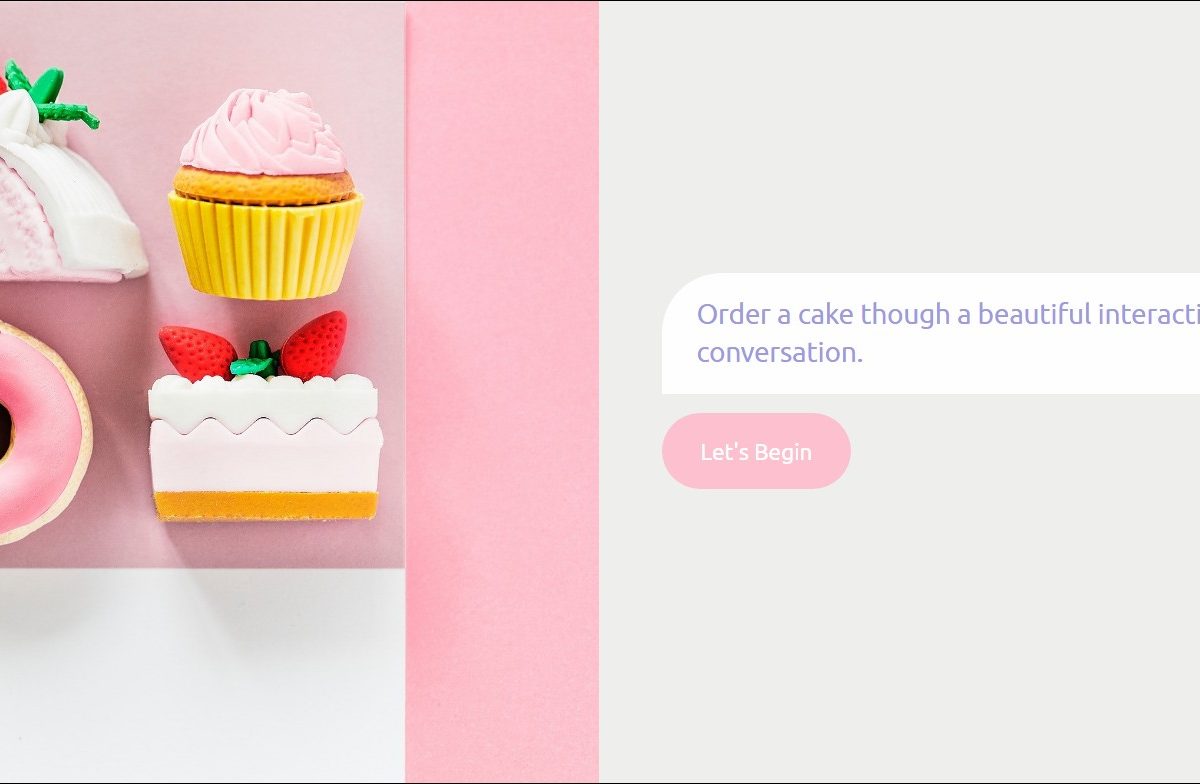Select the pink glazed donut
The height and width of the screenshot is (784, 1200).
40,432
